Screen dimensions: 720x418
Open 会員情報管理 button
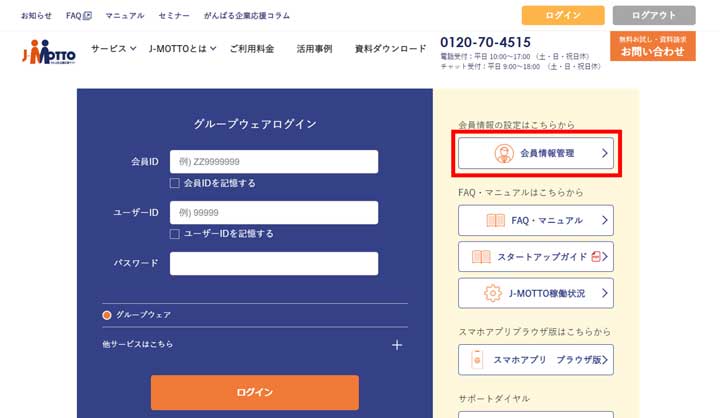536,153
